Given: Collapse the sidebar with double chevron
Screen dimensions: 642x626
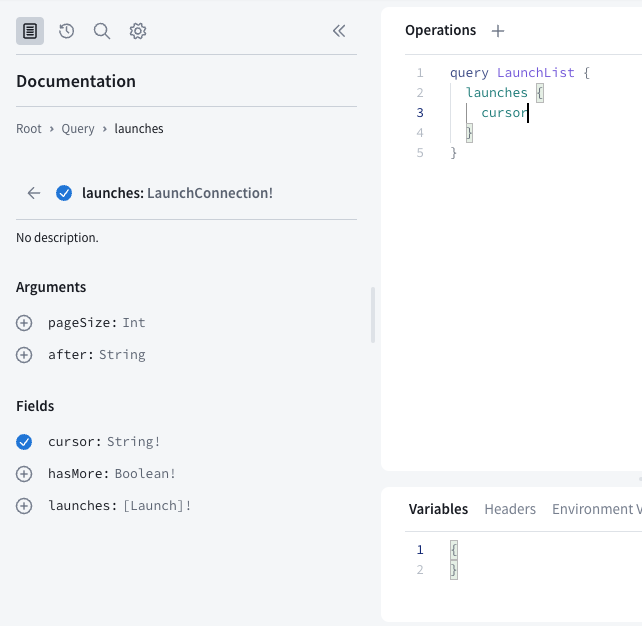Looking at the screenshot, I should (339, 31).
